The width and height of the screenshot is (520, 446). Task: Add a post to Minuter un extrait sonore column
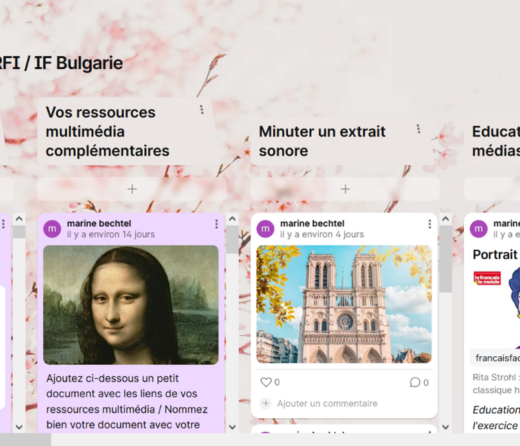click(345, 189)
